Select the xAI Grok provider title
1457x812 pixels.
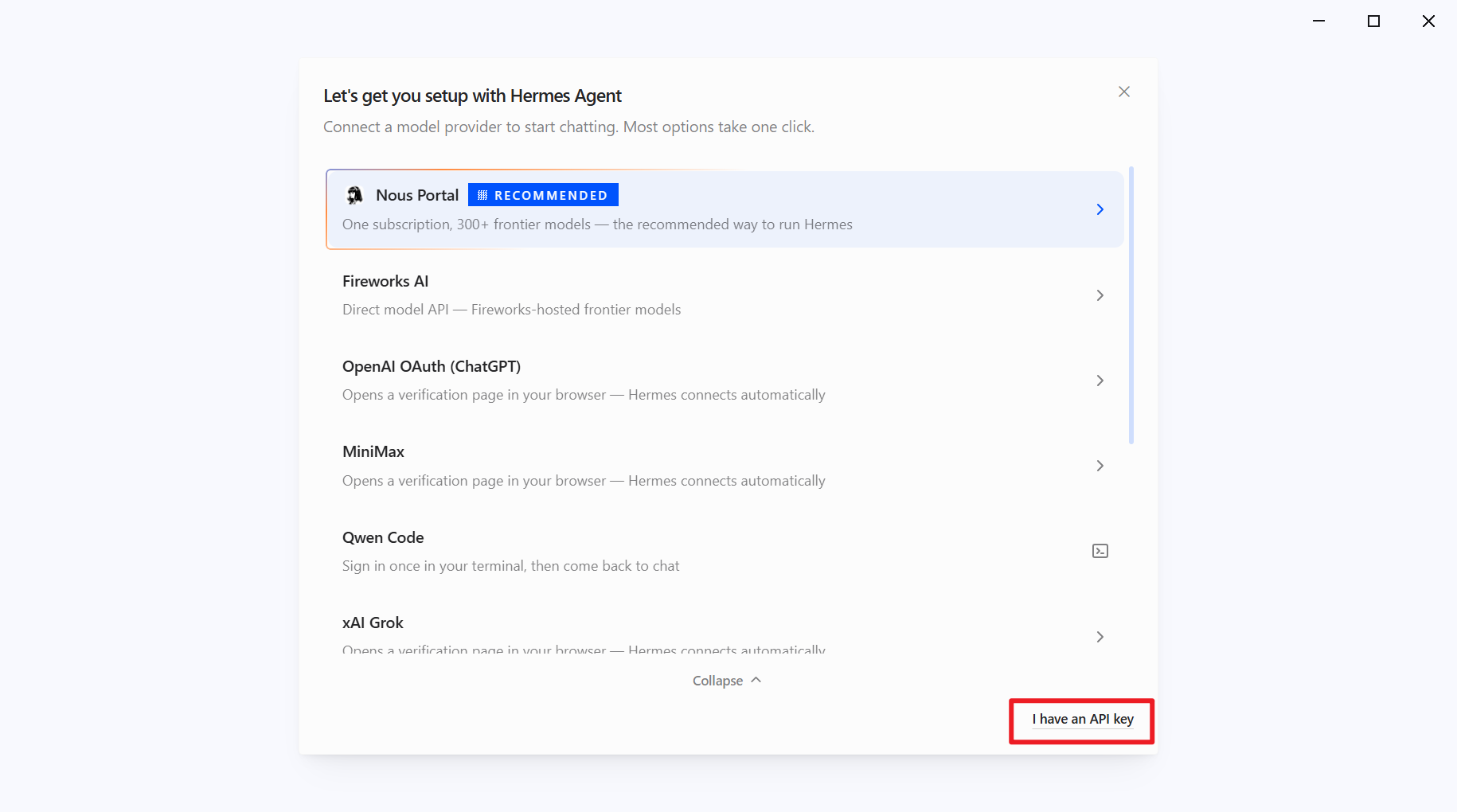click(x=373, y=623)
